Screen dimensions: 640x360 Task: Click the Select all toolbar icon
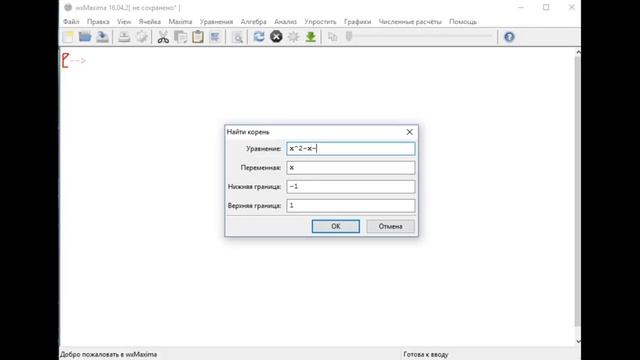tap(215, 37)
